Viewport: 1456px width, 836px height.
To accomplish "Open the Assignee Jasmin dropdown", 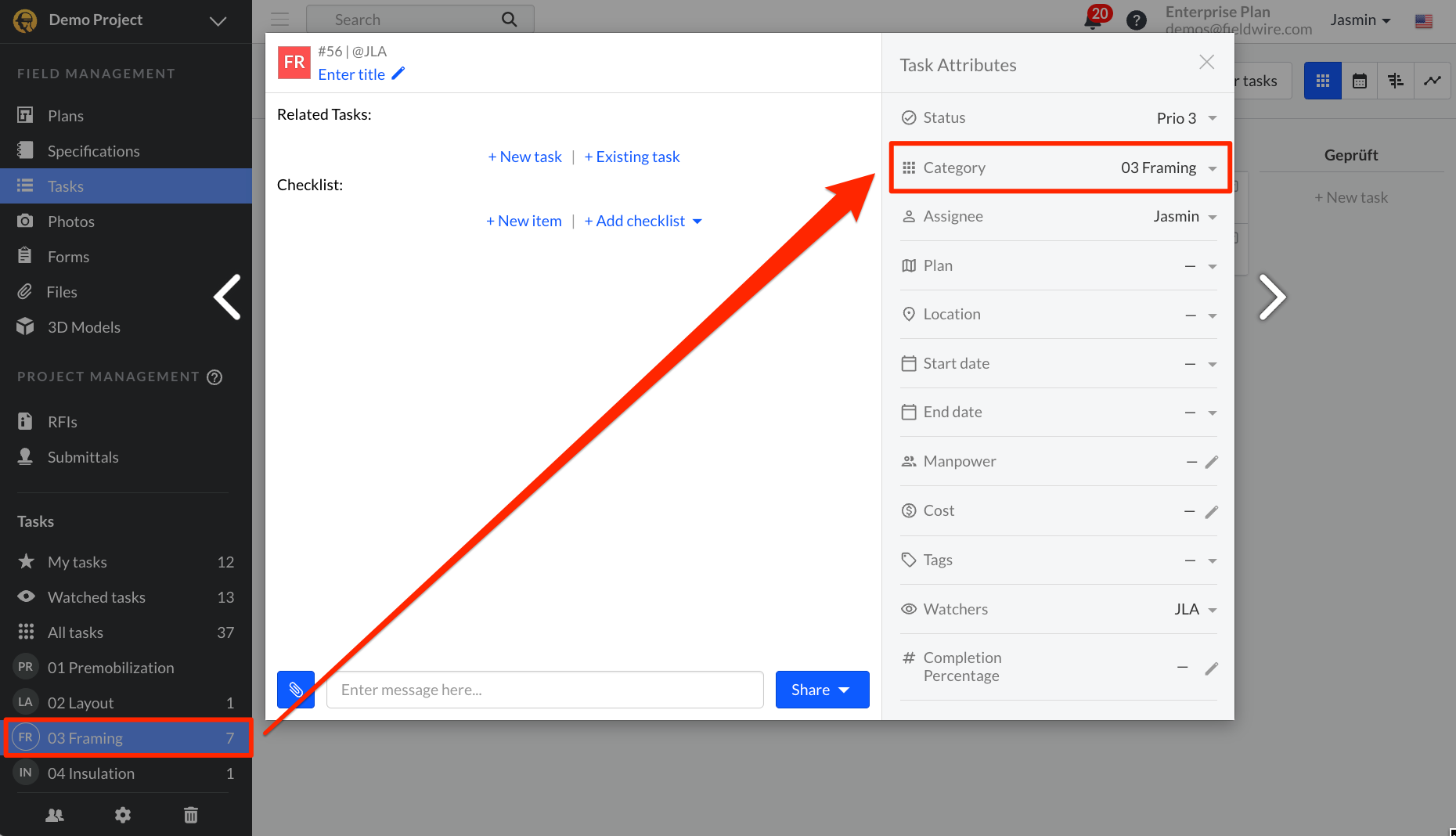I will click(1212, 217).
